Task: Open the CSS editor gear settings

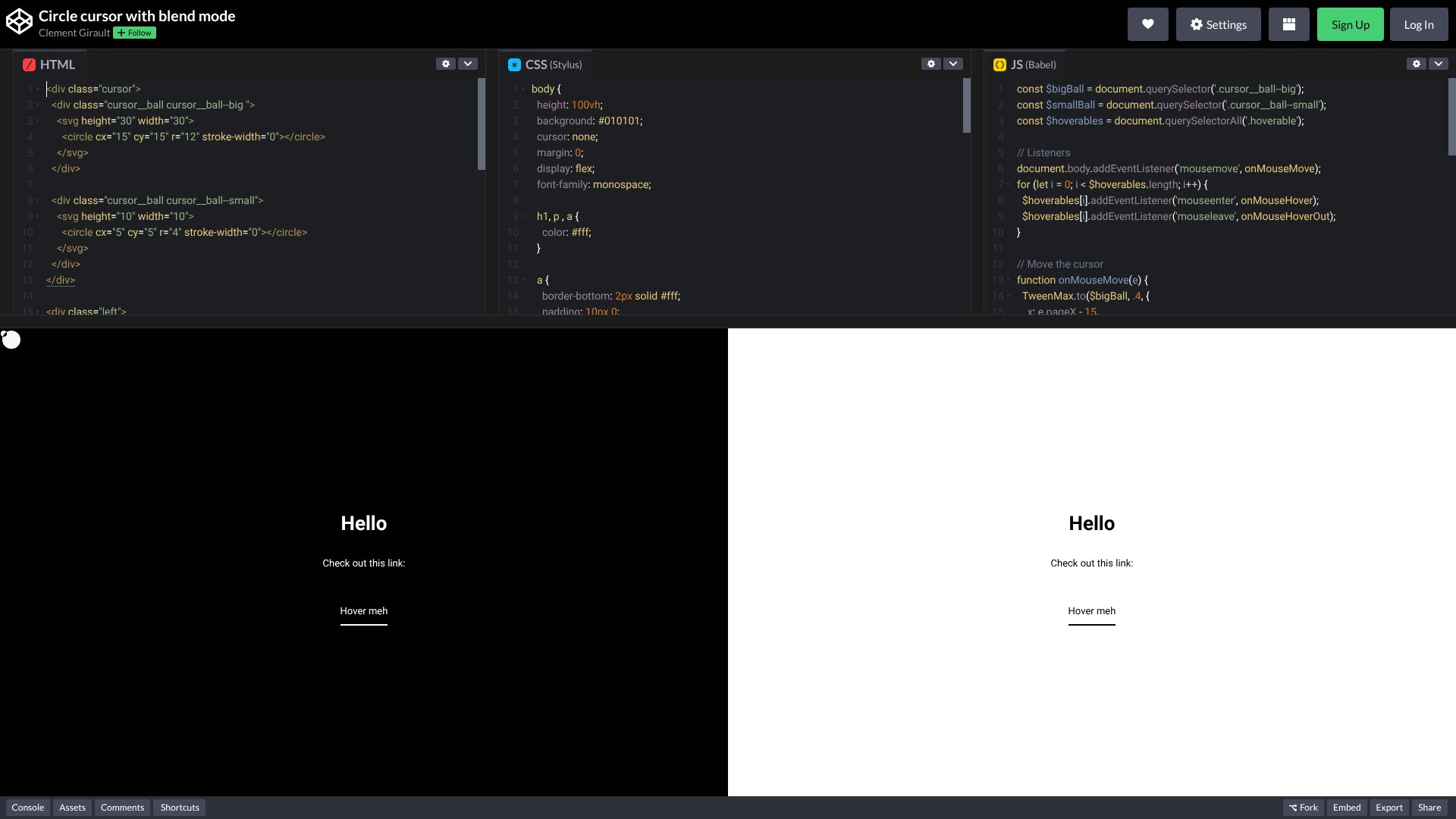Action: (x=931, y=64)
